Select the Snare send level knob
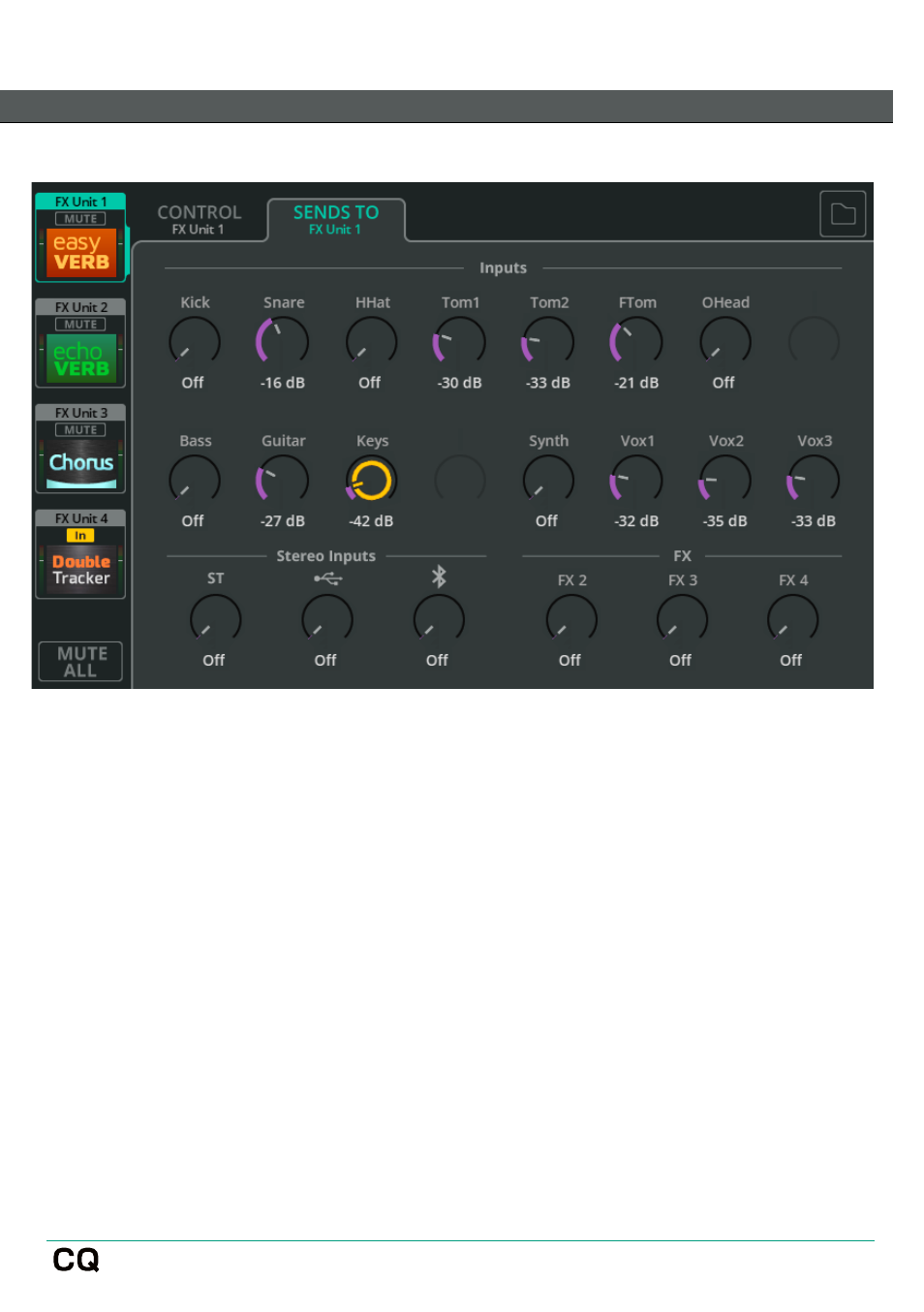 coord(283,341)
